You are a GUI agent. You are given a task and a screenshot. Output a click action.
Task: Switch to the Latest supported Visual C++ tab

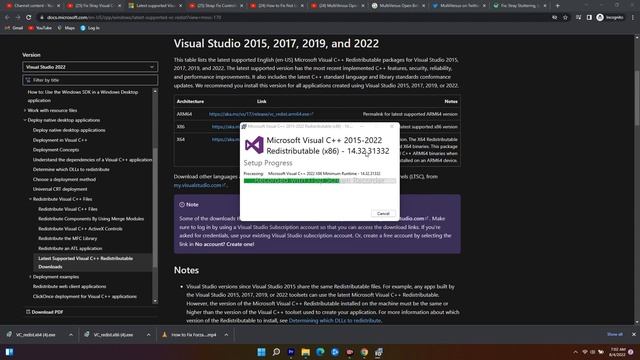(x=156, y=6)
